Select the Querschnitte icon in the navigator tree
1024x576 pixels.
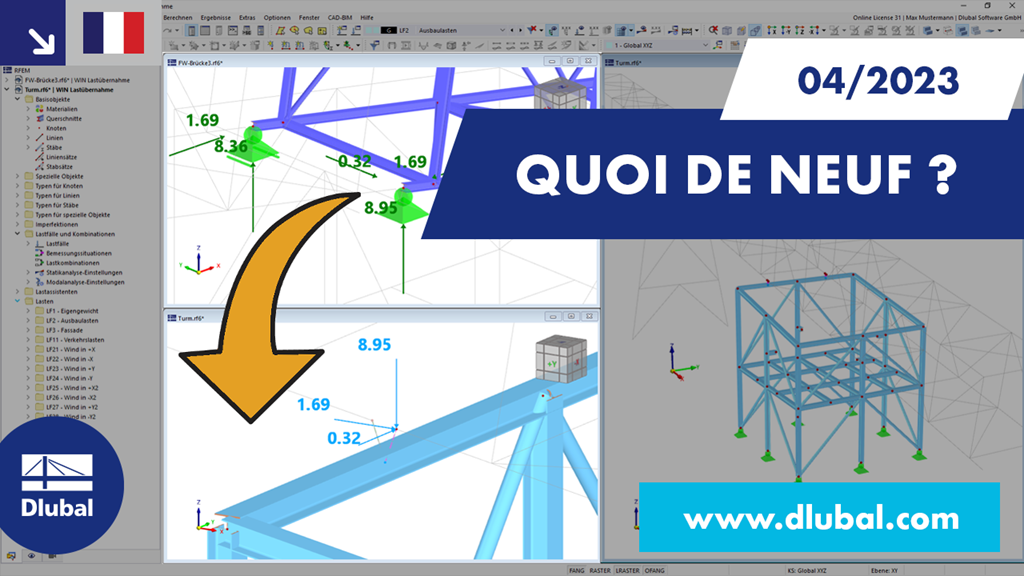[x=41, y=119]
